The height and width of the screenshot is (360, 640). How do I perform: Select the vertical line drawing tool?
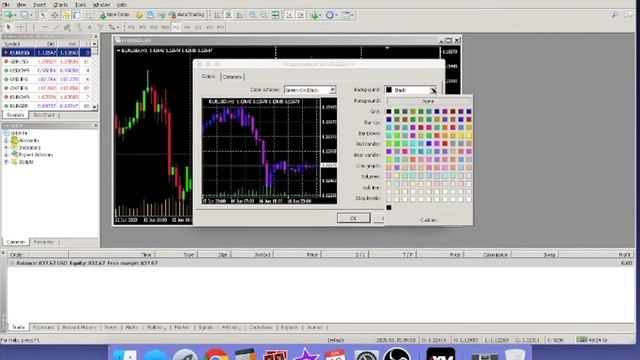[33, 27]
